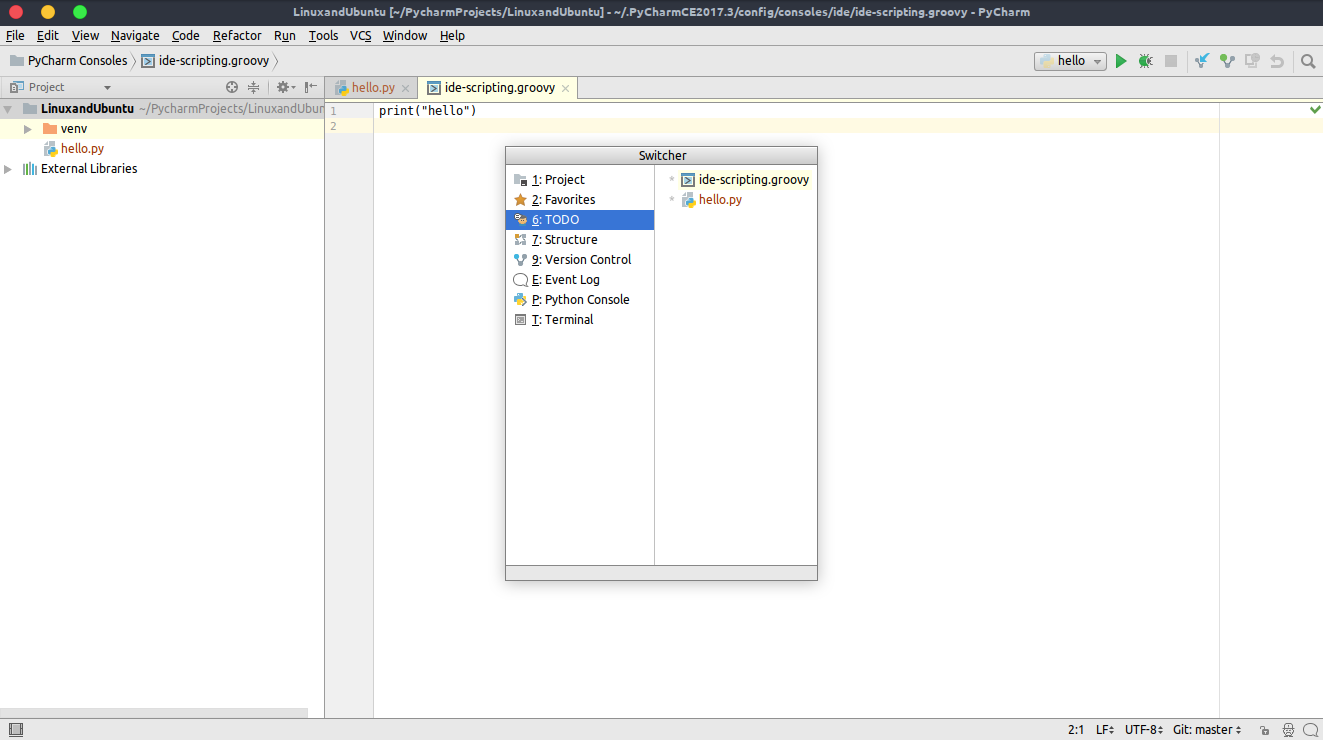
Task: Run the hello configuration
Action: point(1121,61)
